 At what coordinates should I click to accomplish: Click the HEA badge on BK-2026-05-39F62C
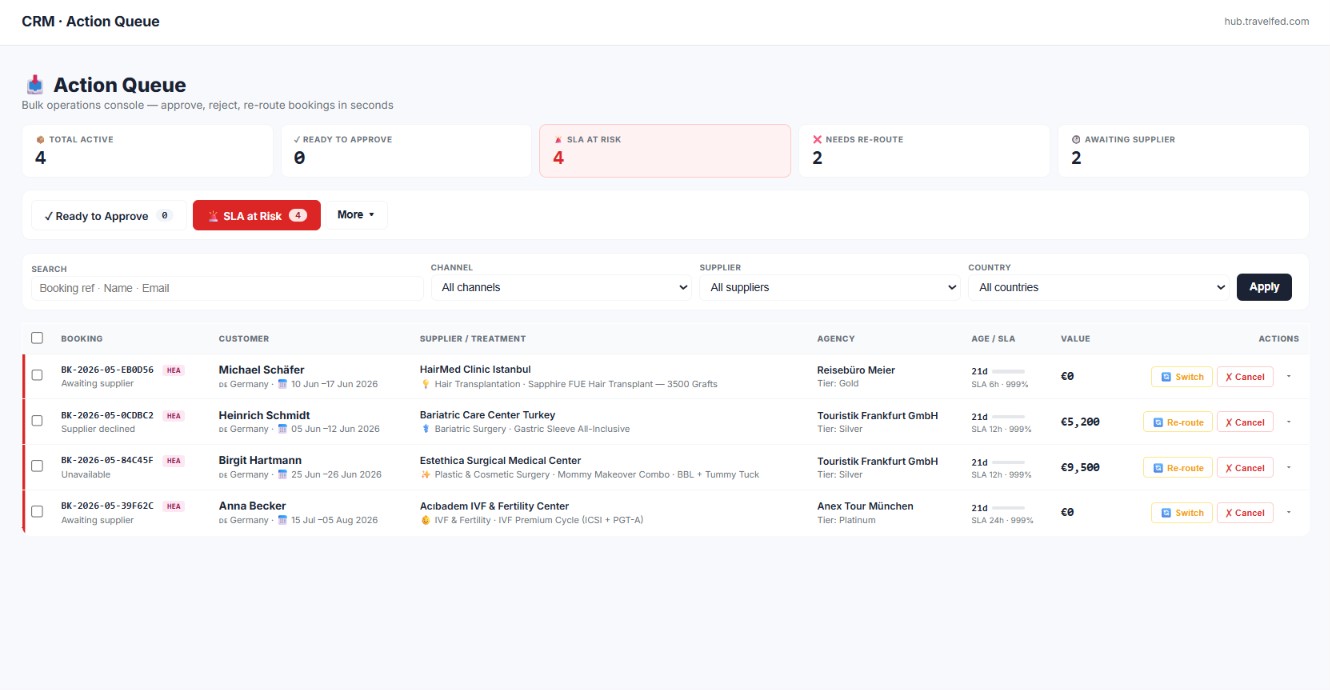[x=174, y=506]
